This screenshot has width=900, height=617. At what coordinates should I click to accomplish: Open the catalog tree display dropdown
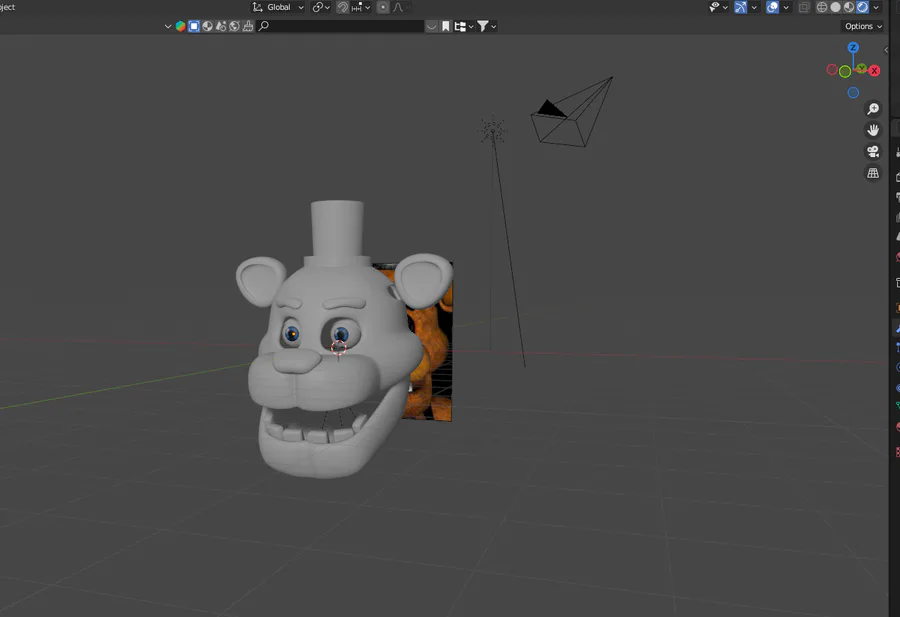click(x=464, y=26)
